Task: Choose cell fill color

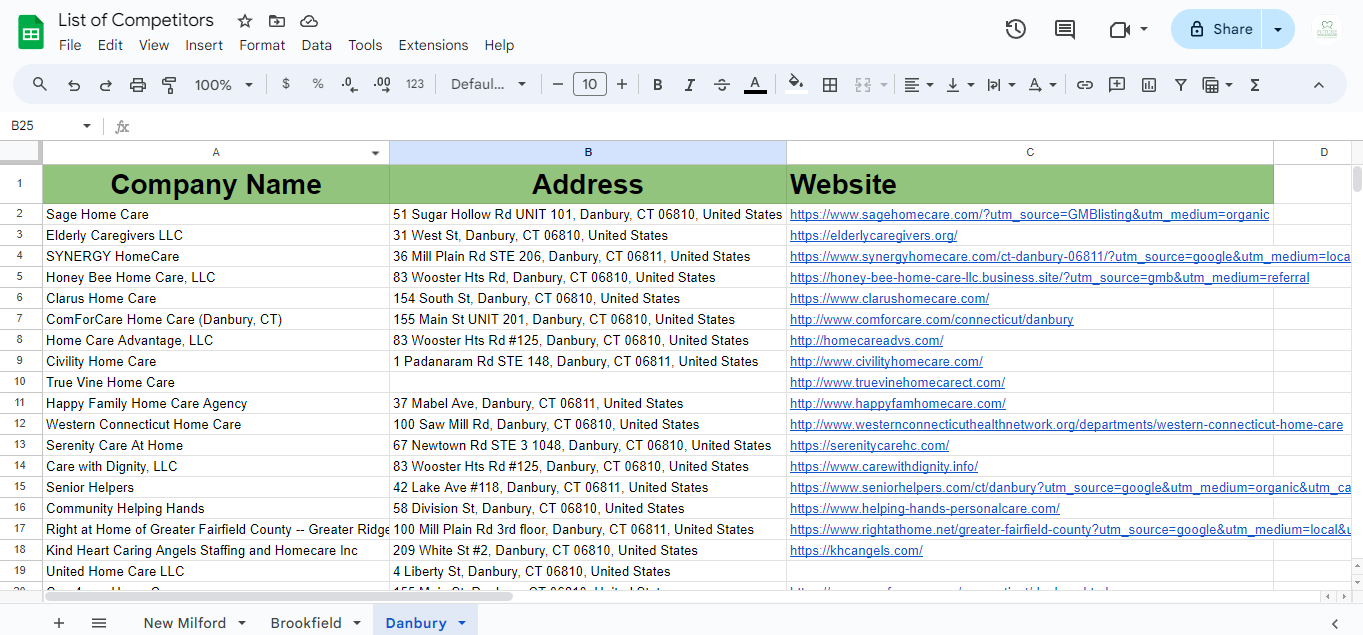Action: [x=796, y=85]
